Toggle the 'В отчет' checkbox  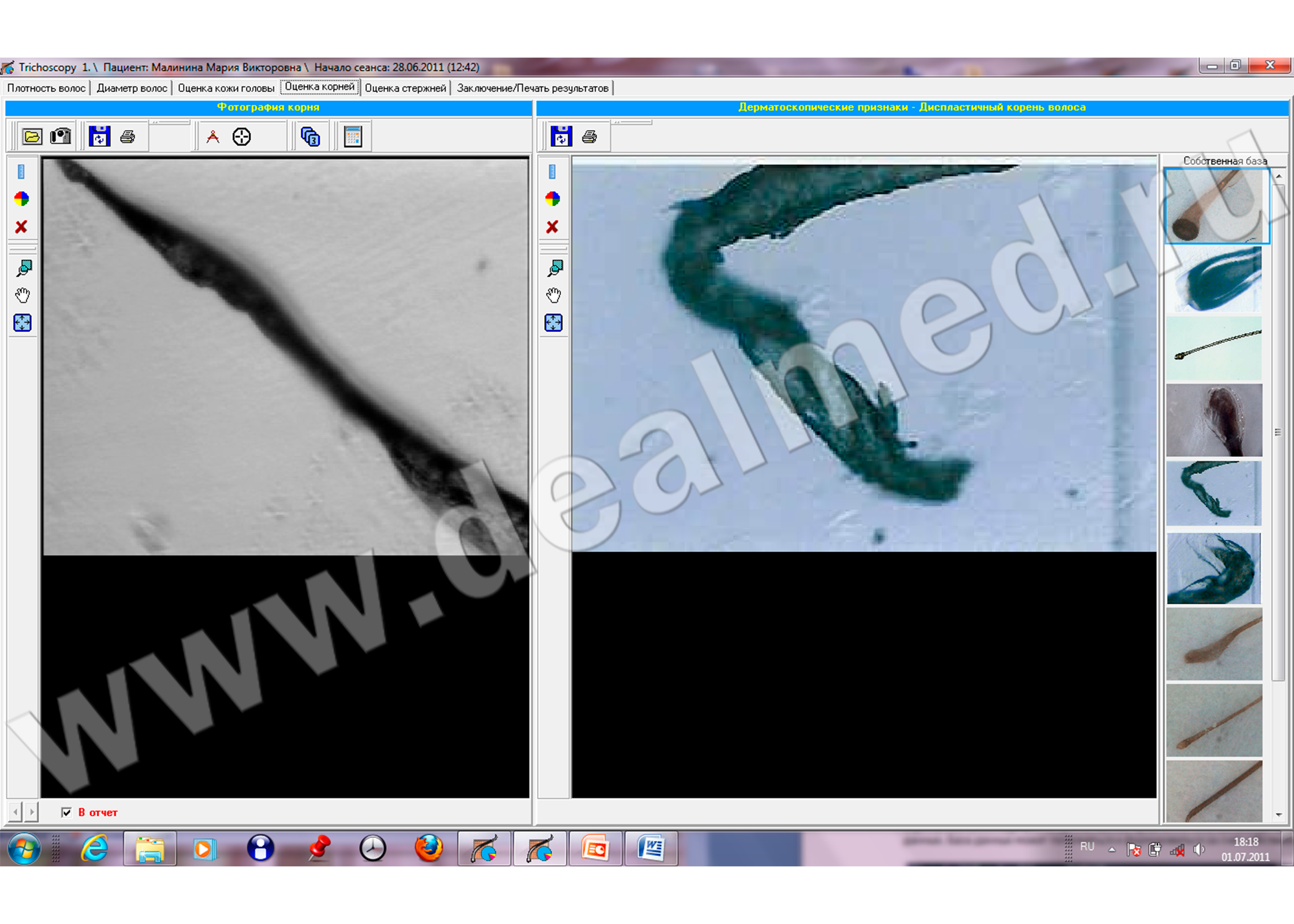(67, 812)
